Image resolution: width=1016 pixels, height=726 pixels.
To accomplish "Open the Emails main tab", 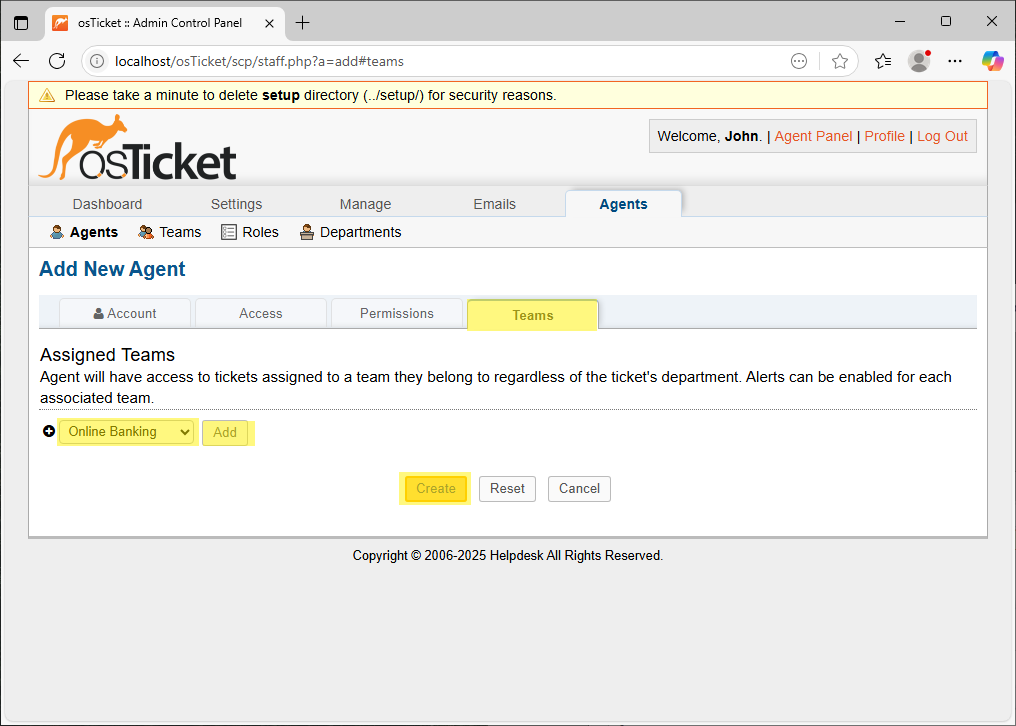I will point(494,204).
